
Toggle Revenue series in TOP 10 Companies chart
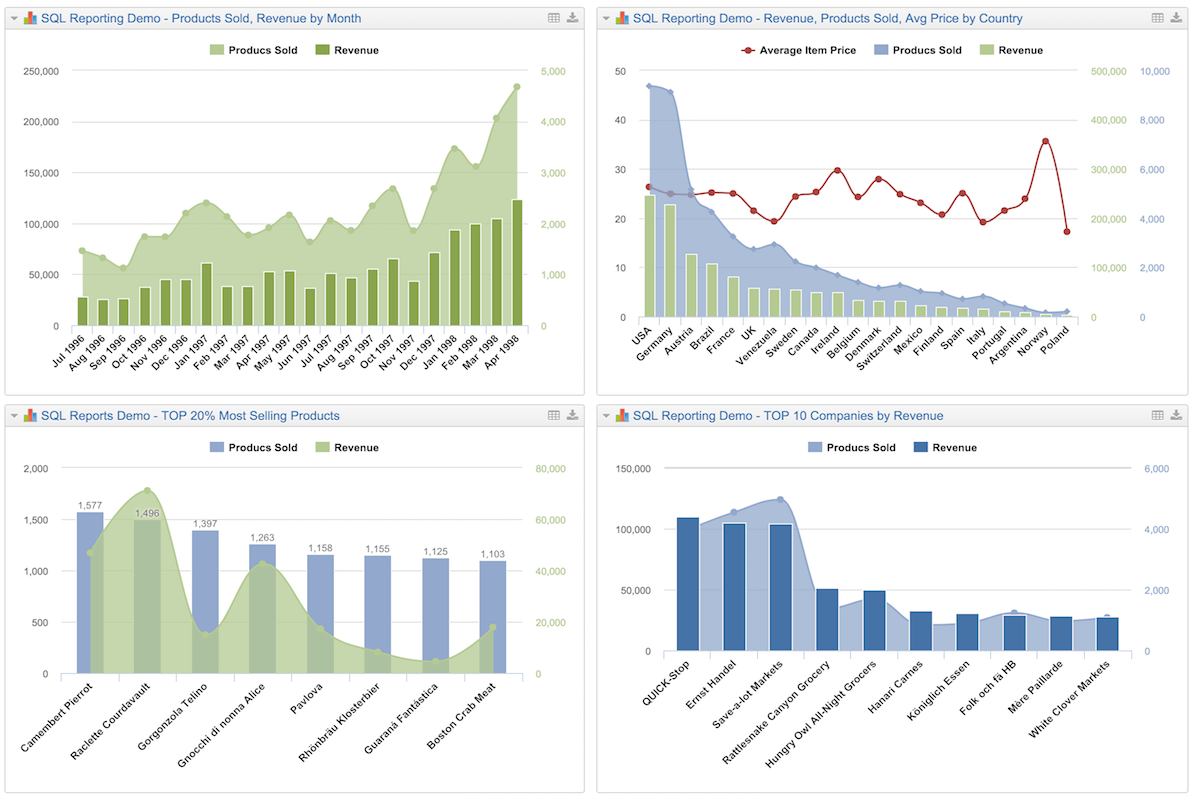click(945, 447)
